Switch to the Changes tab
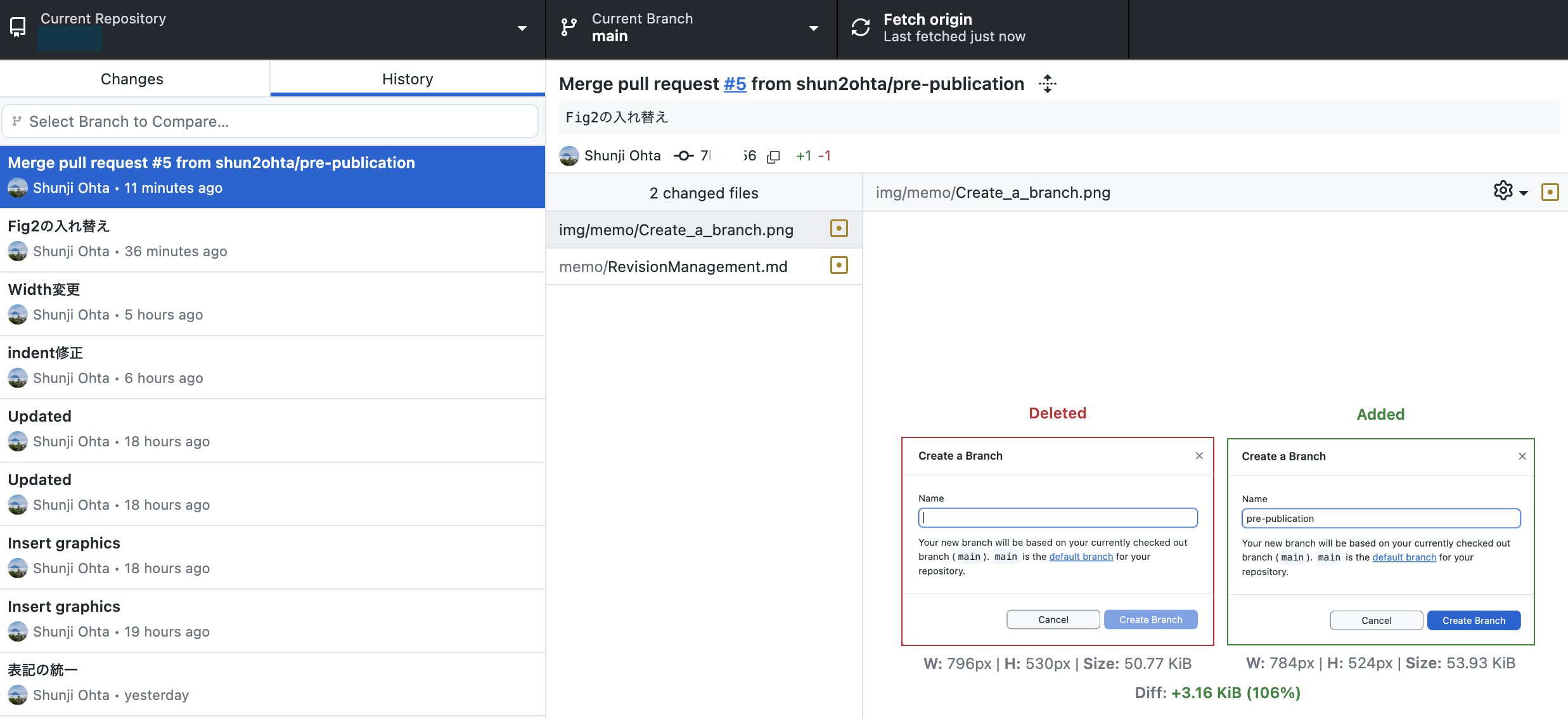 click(x=132, y=79)
